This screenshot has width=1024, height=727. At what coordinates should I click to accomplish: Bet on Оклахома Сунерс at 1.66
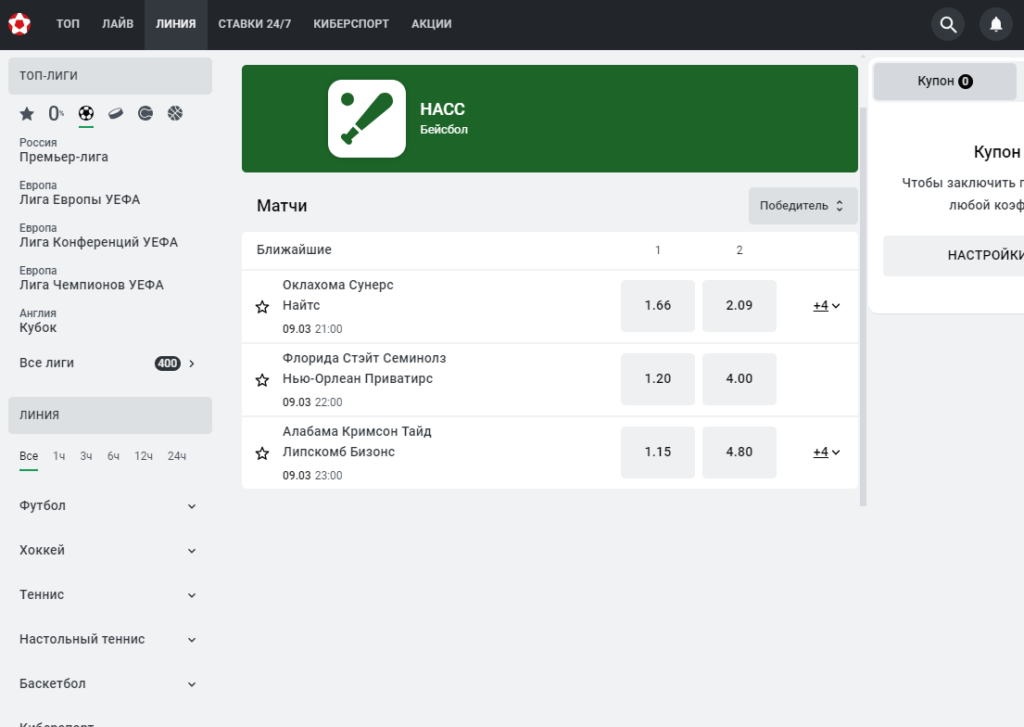(658, 306)
